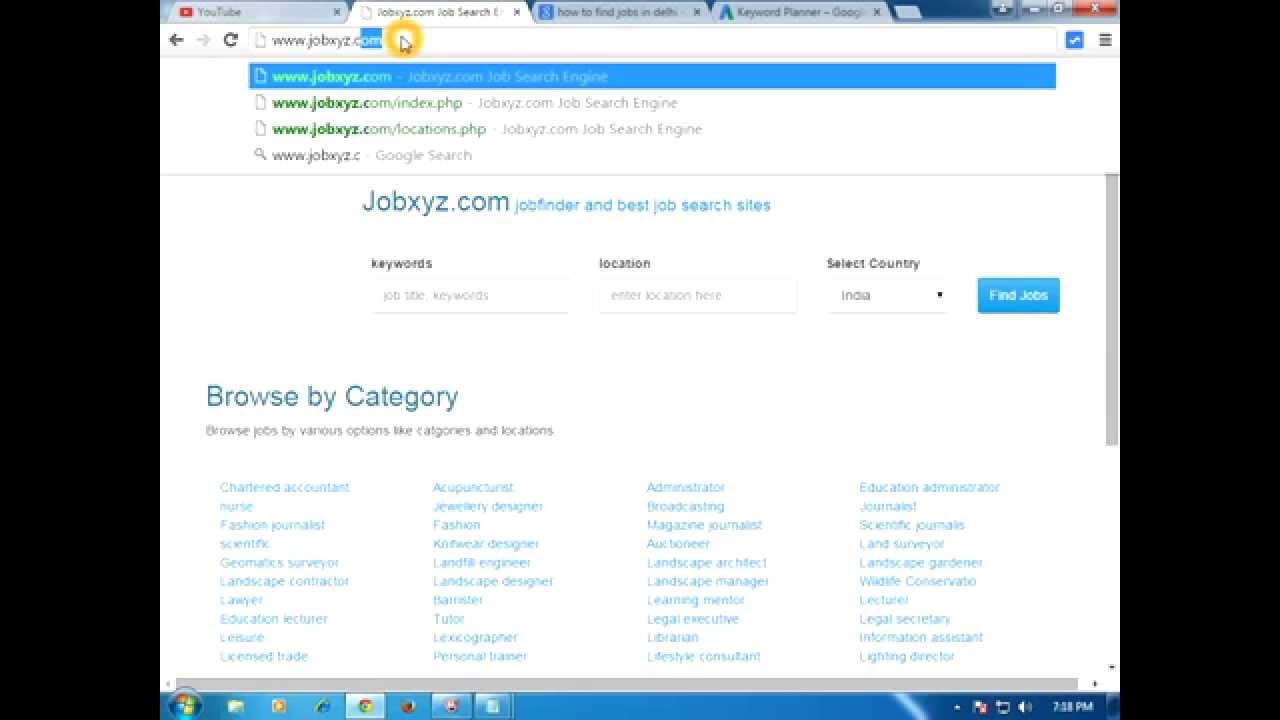Select the www.jobxyz.com autocomplete suggestion

652,76
